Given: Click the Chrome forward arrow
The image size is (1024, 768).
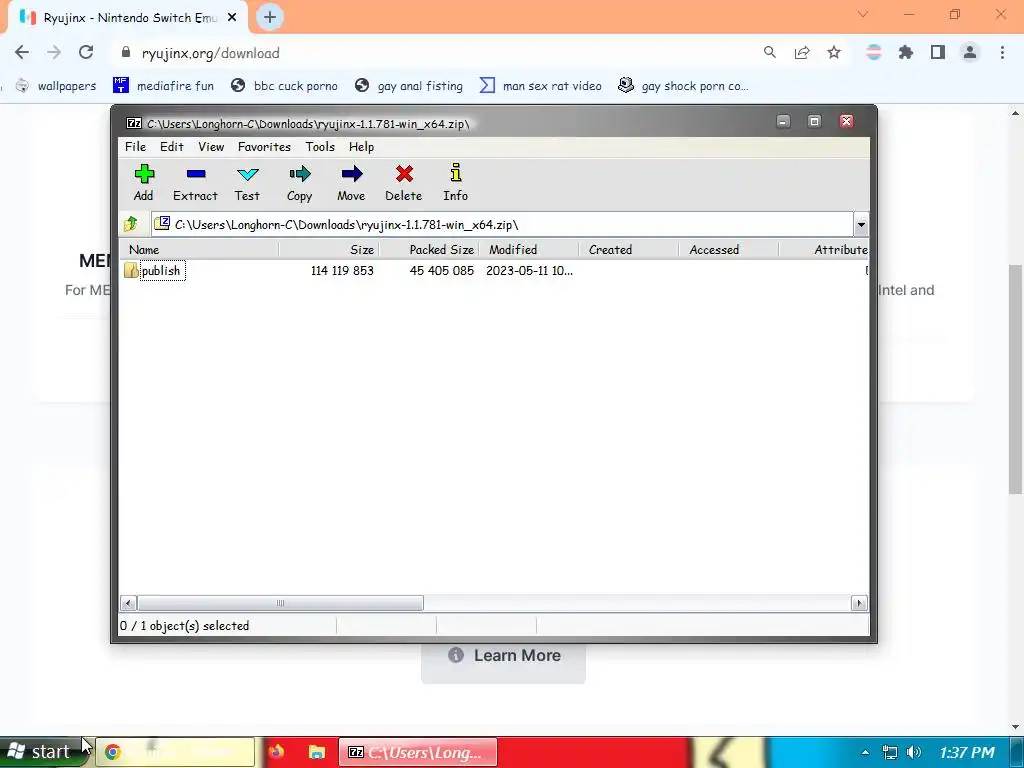Looking at the screenshot, I should click(x=54, y=52).
